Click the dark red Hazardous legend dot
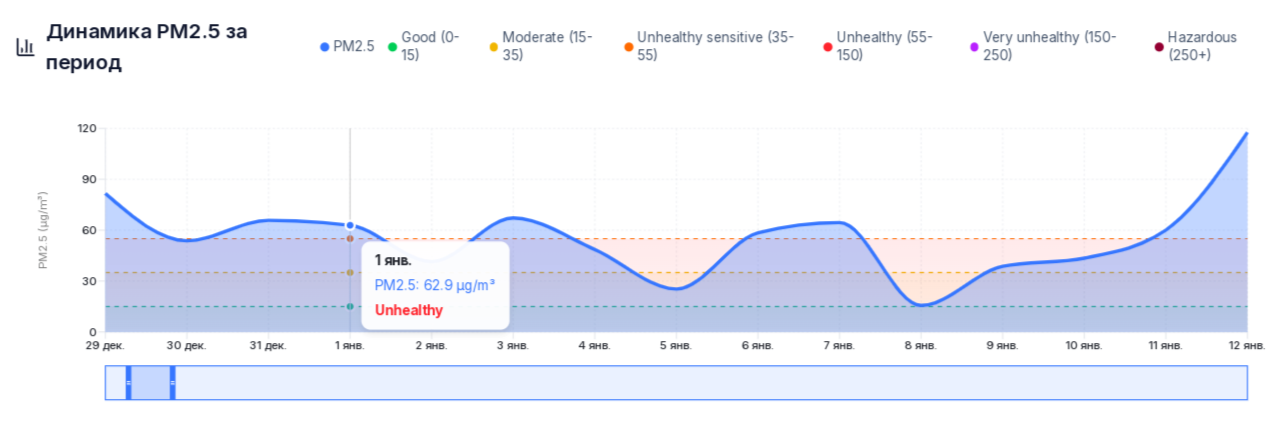This screenshot has height=432, width=1287. [x=1159, y=47]
